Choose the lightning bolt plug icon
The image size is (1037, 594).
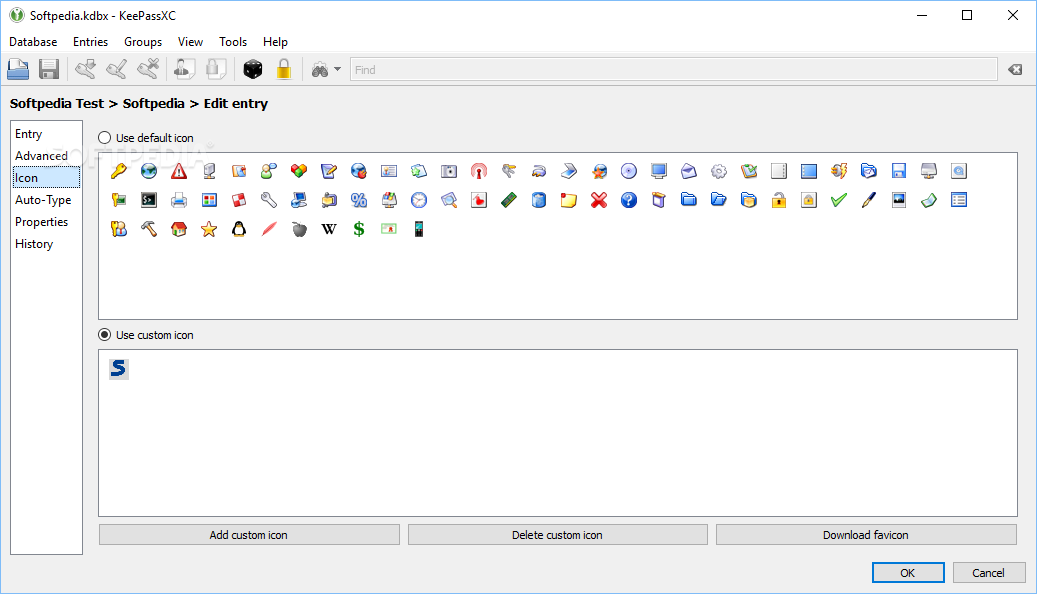click(839, 171)
